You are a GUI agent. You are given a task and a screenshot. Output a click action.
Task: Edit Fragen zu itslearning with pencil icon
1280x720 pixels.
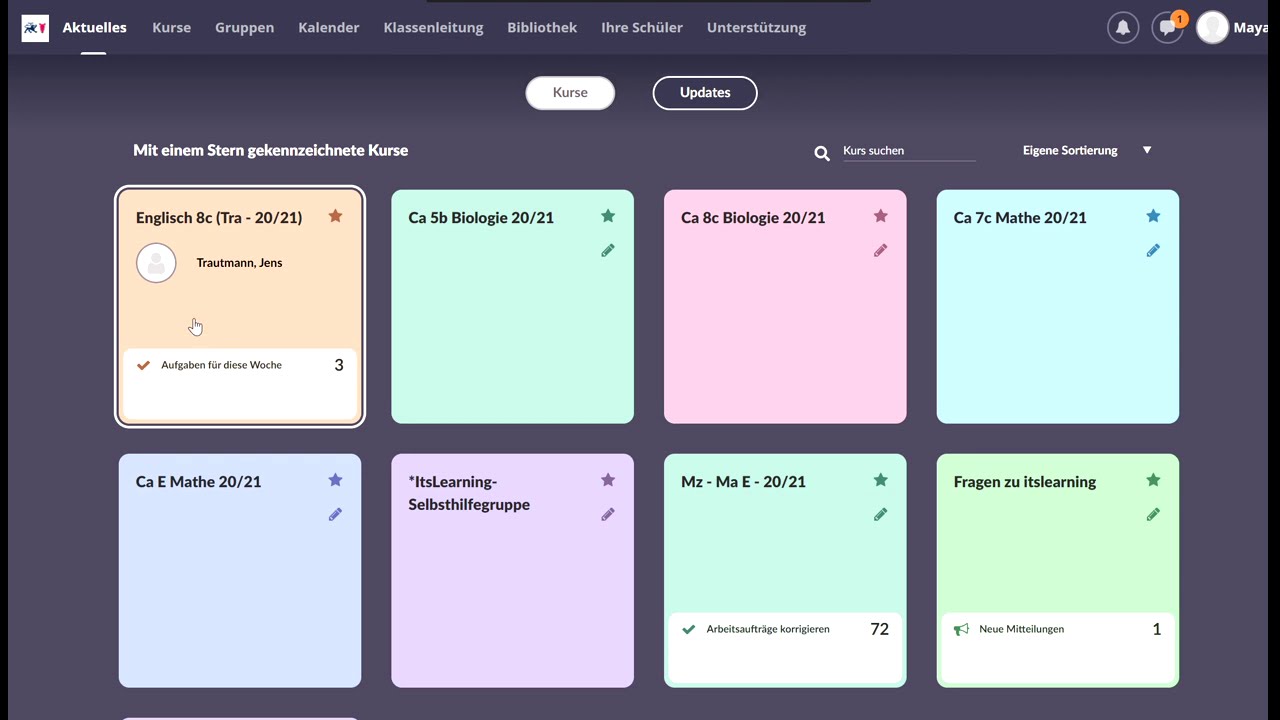click(x=1153, y=514)
